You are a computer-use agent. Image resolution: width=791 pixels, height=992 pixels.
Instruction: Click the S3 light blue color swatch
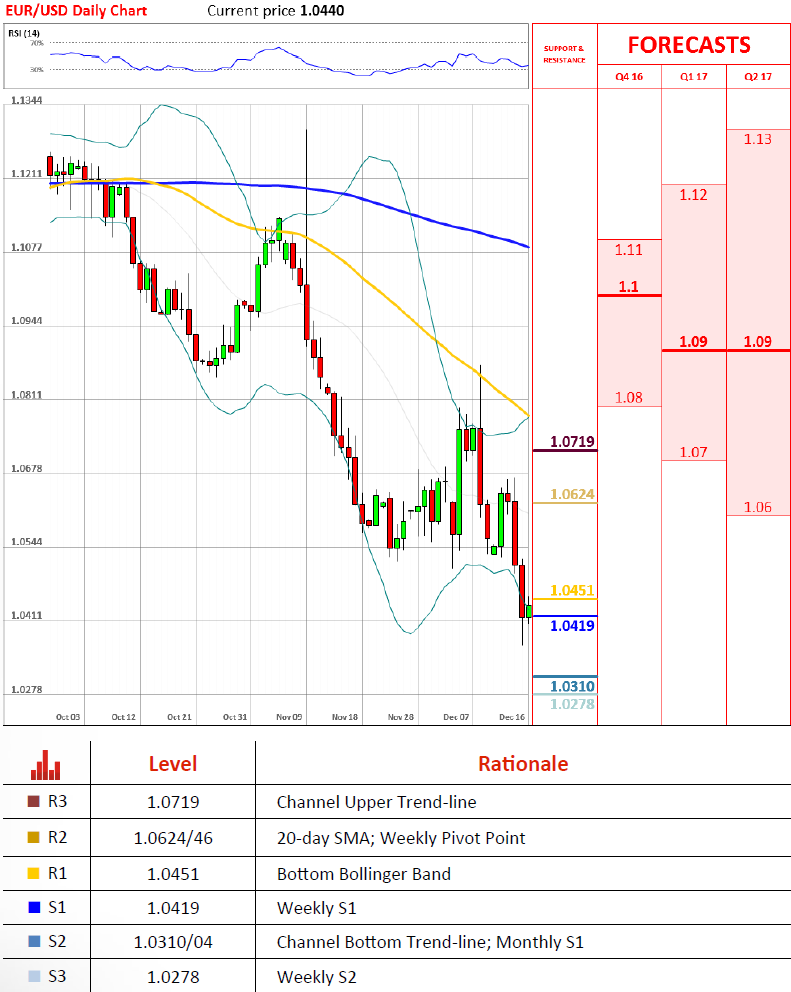[x=35, y=976]
